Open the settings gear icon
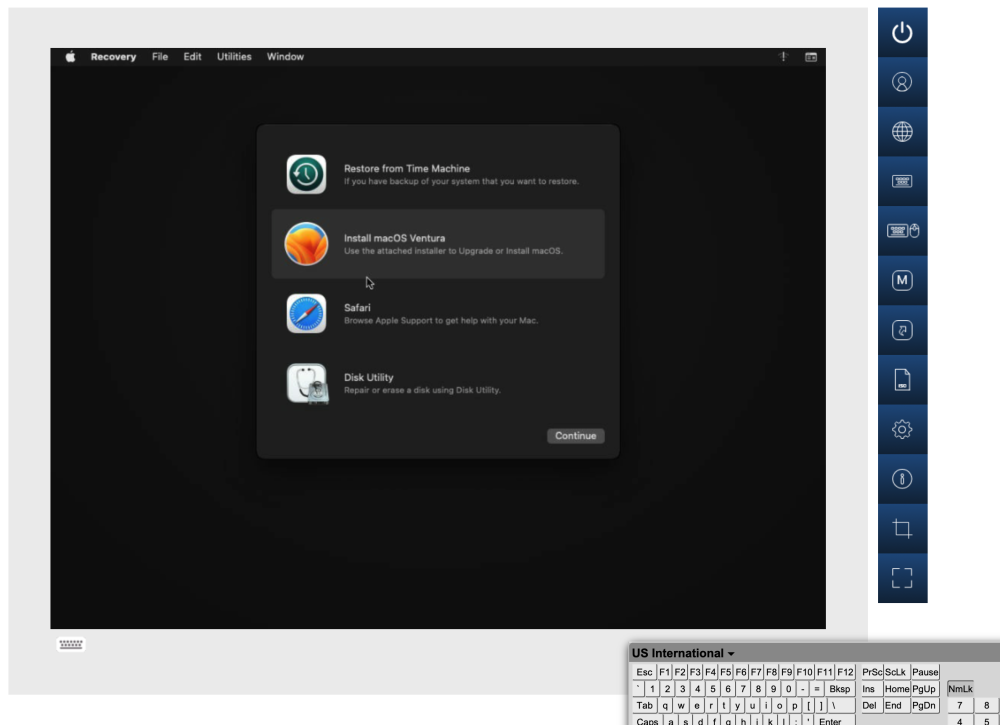1000x725 pixels. (x=902, y=429)
